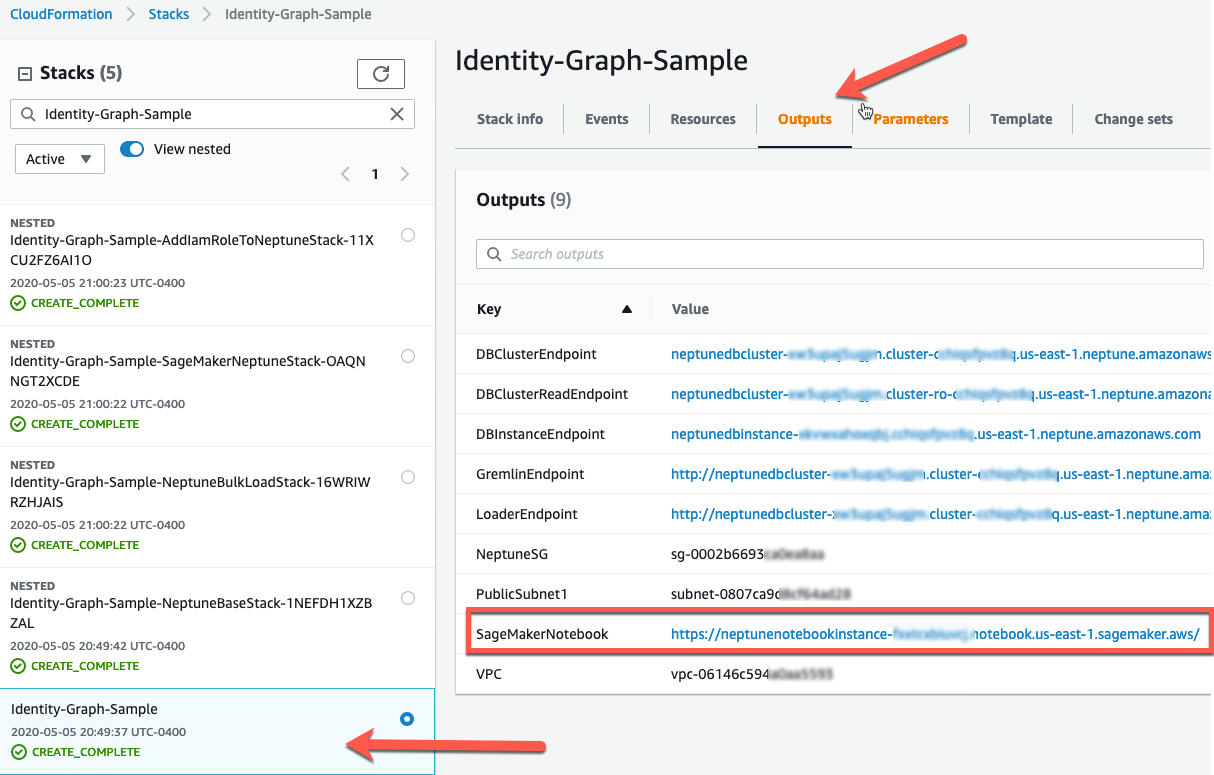Open Identity-Graph-Sample-AddIamRoleToNeptuneStack stack name
The height and width of the screenshot is (775, 1214).
pos(192,250)
